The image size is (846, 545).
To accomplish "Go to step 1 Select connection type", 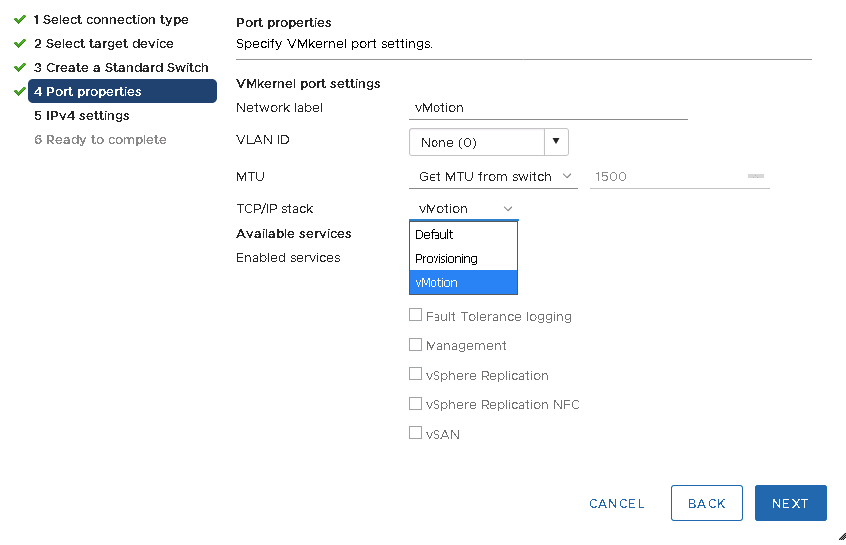I will click(111, 19).
